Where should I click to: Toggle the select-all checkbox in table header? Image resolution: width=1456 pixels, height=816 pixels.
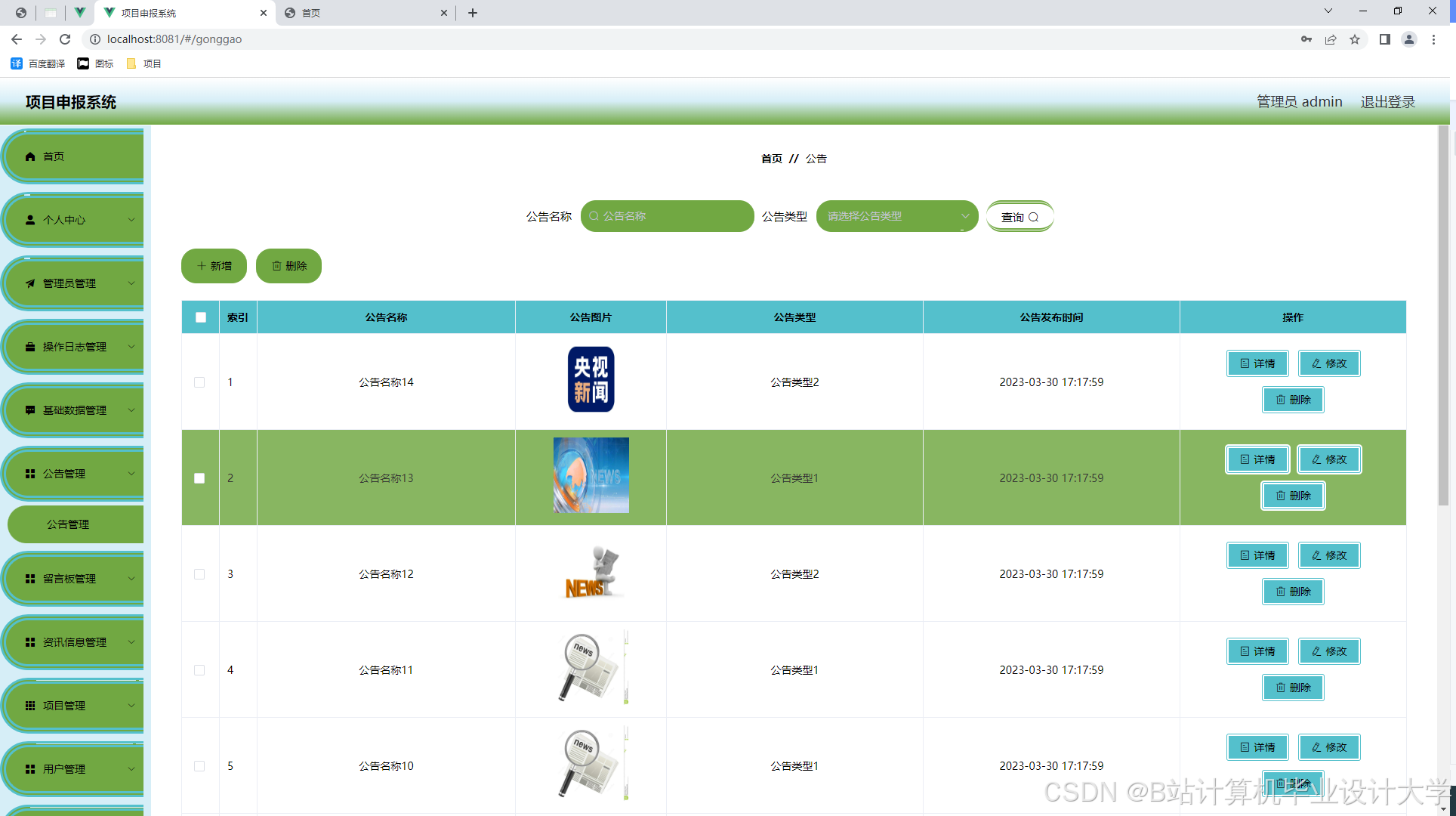(201, 317)
